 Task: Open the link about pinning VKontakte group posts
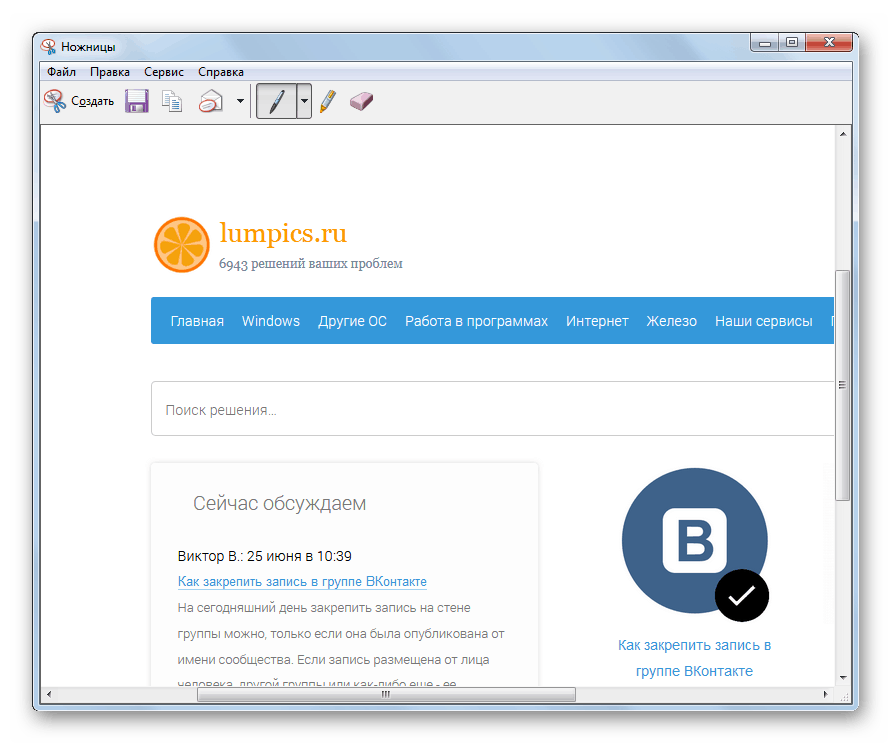[302, 581]
